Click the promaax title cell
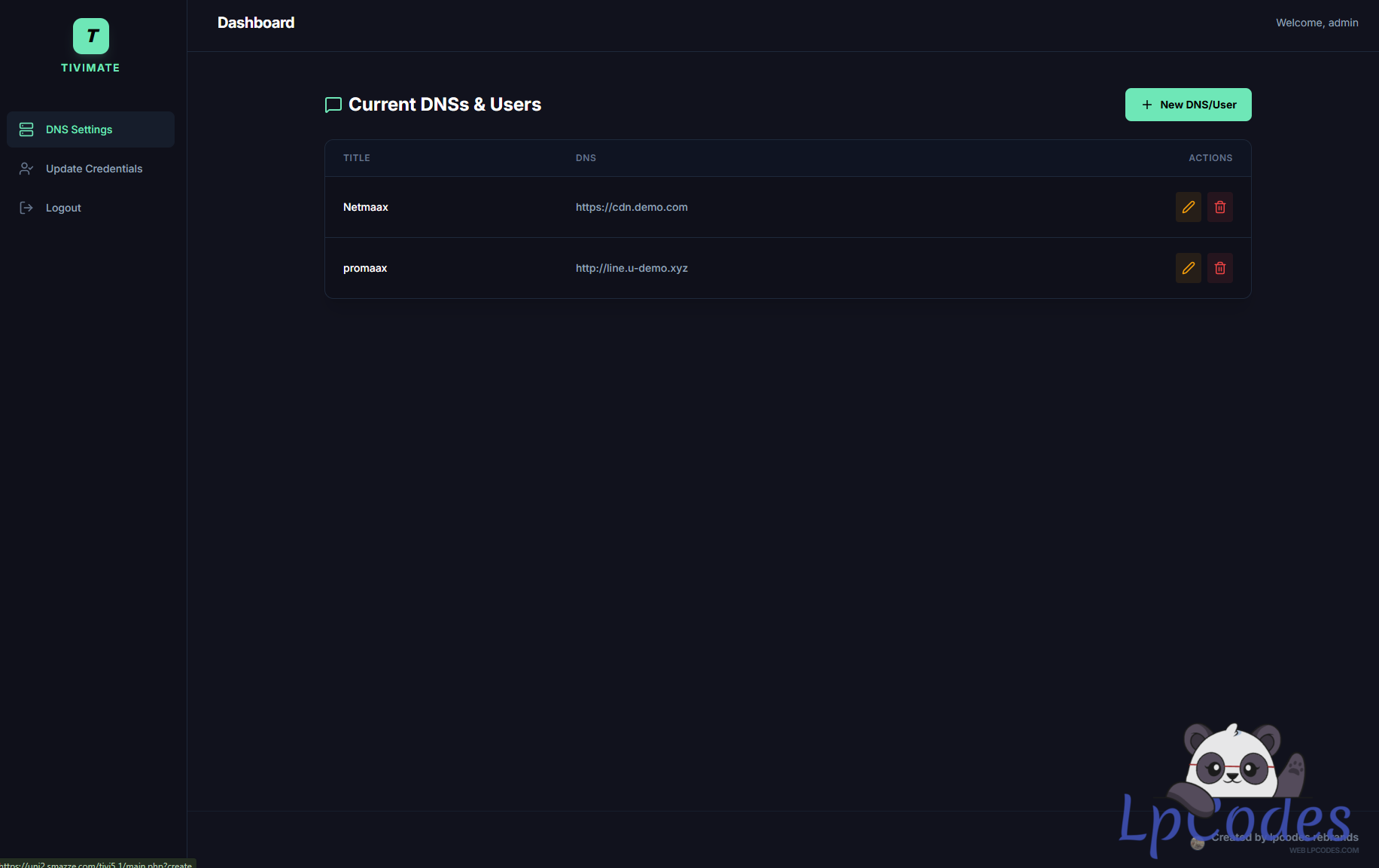Viewport: 1379px width, 868px height. (365, 268)
